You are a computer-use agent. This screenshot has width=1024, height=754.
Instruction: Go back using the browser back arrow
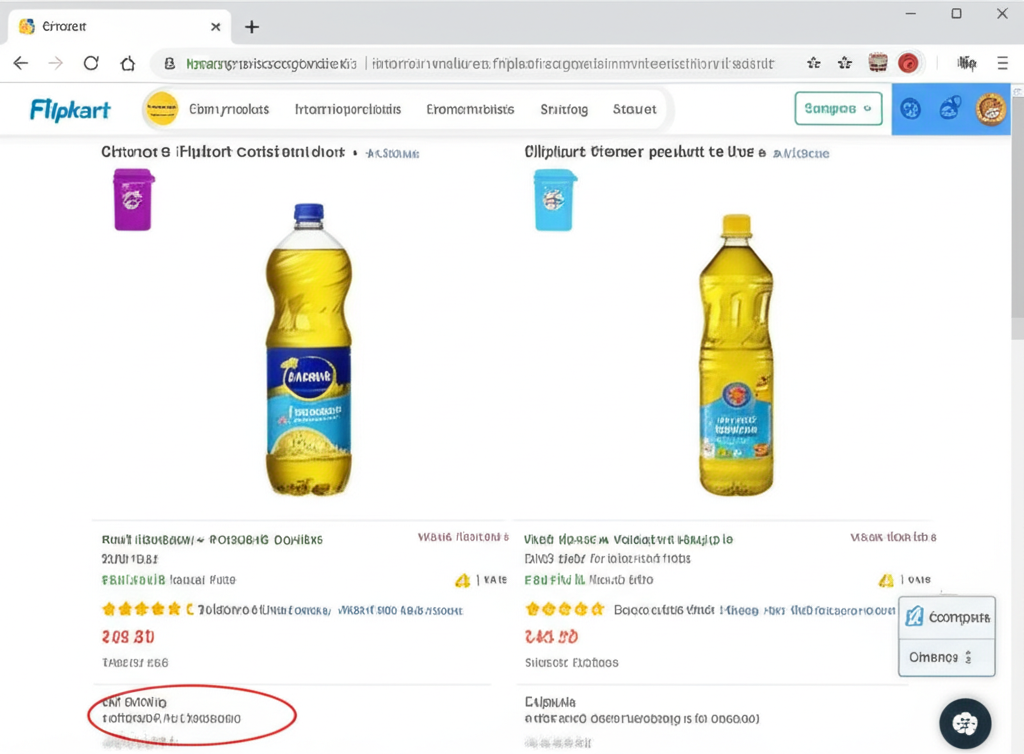tap(20, 62)
